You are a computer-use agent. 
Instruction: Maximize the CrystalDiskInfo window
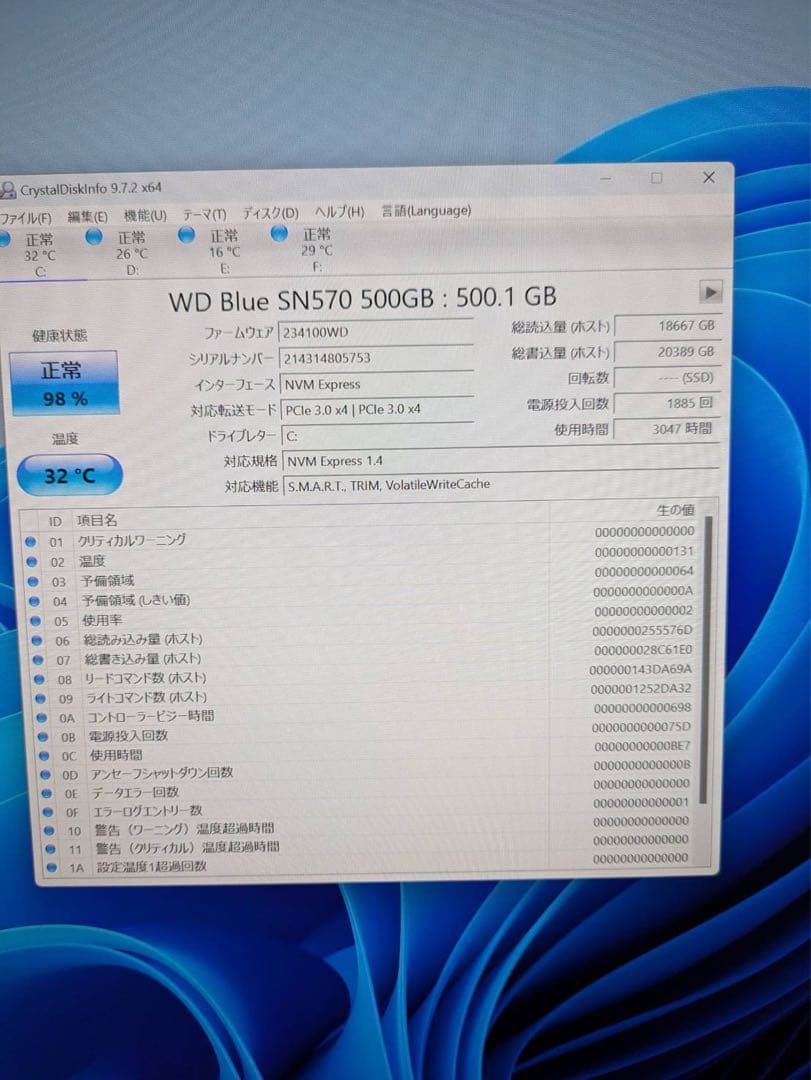click(x=657, y=178)
